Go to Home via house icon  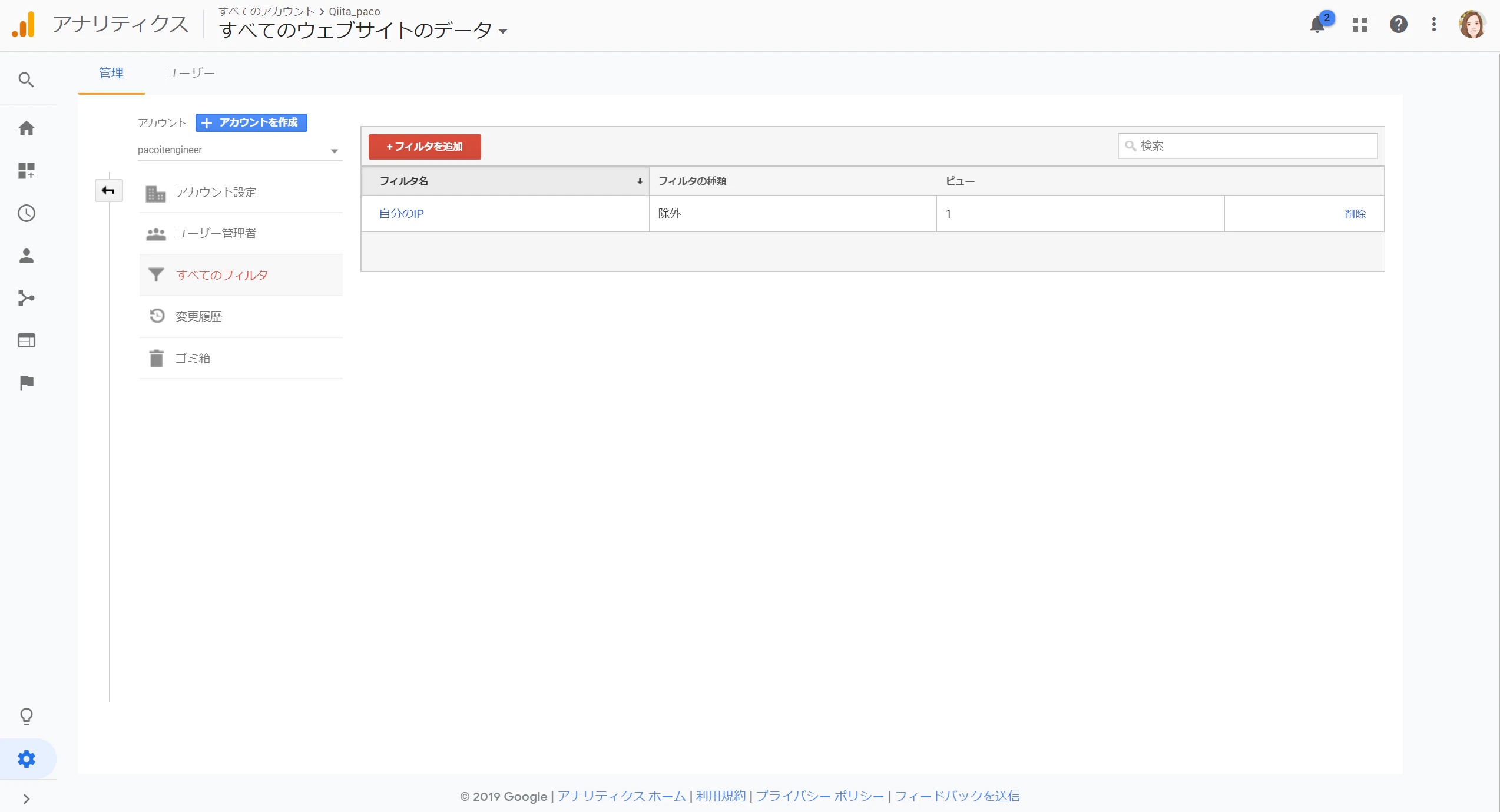click(x=26, y=128)
